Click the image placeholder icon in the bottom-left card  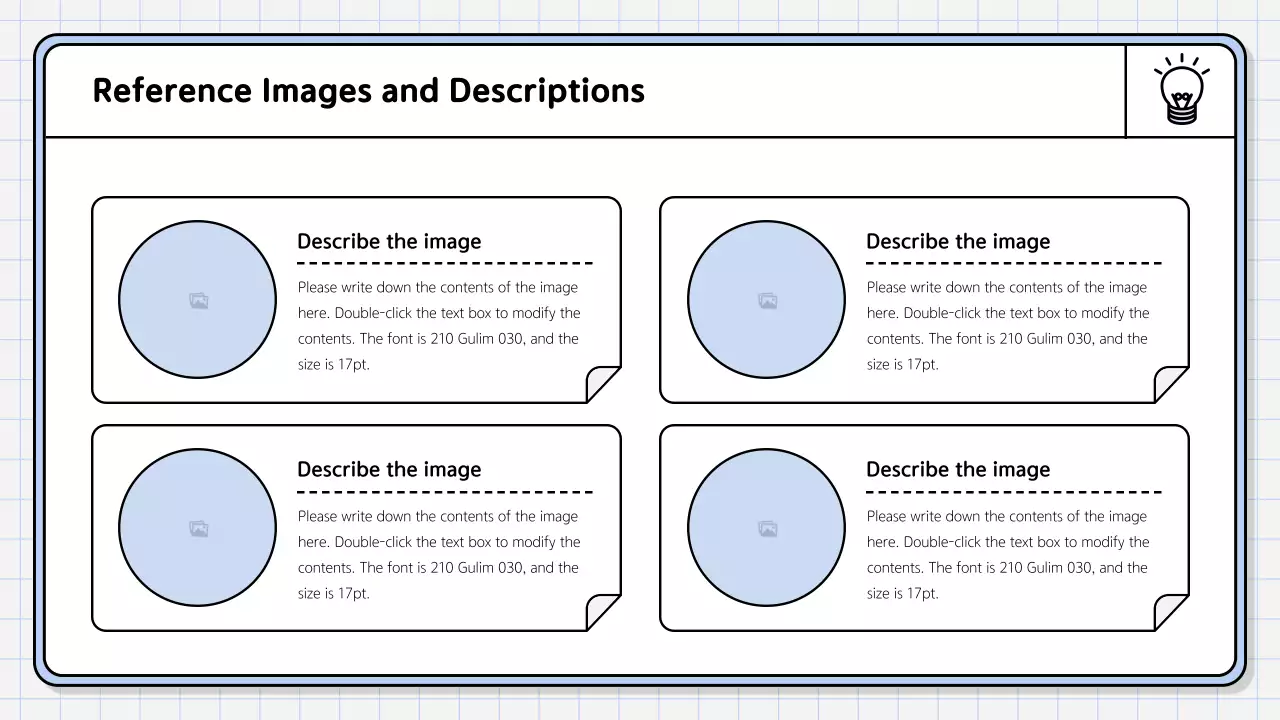(198, 527)
